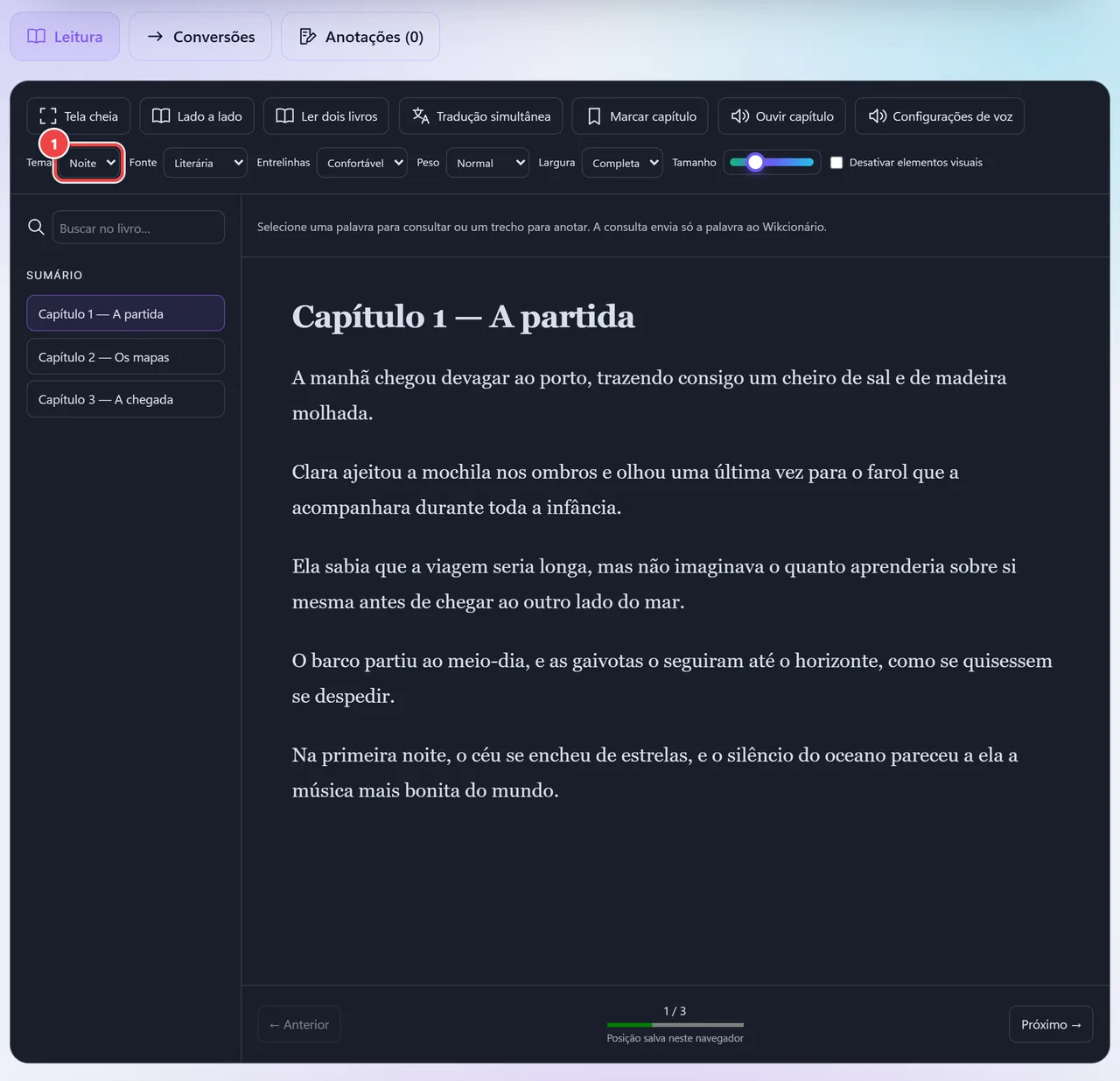Image resolution: width=1120 pixels, height=1081 pixels.
Task: Click the paragraph starting 'Clara ajeitou a mochila'
Action: [626, 489]
